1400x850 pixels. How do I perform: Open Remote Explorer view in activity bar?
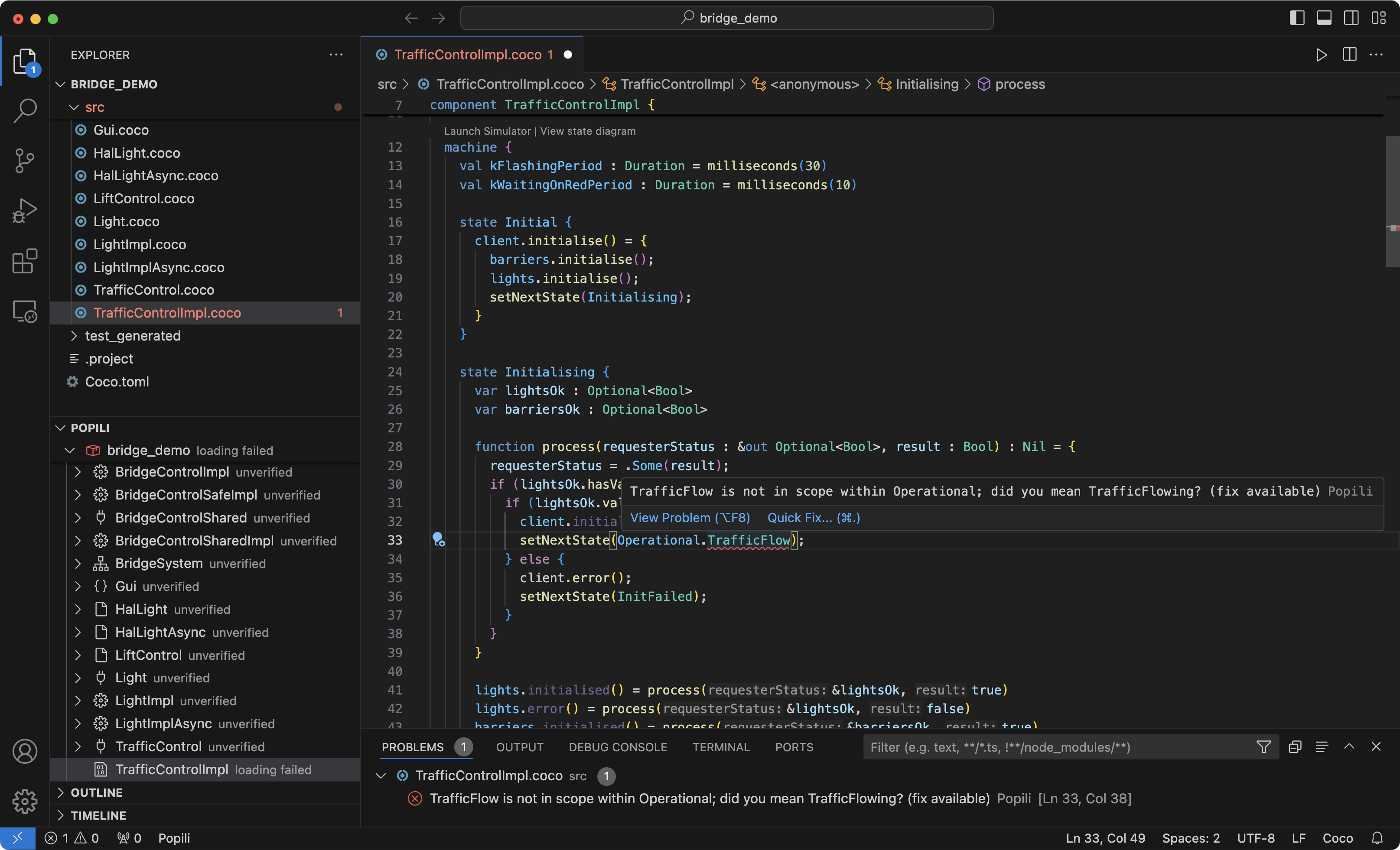tap(24, 311)
